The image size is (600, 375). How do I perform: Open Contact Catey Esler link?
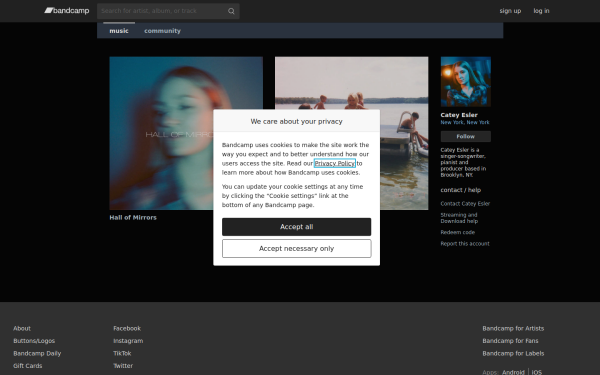(x=465, y=204)
